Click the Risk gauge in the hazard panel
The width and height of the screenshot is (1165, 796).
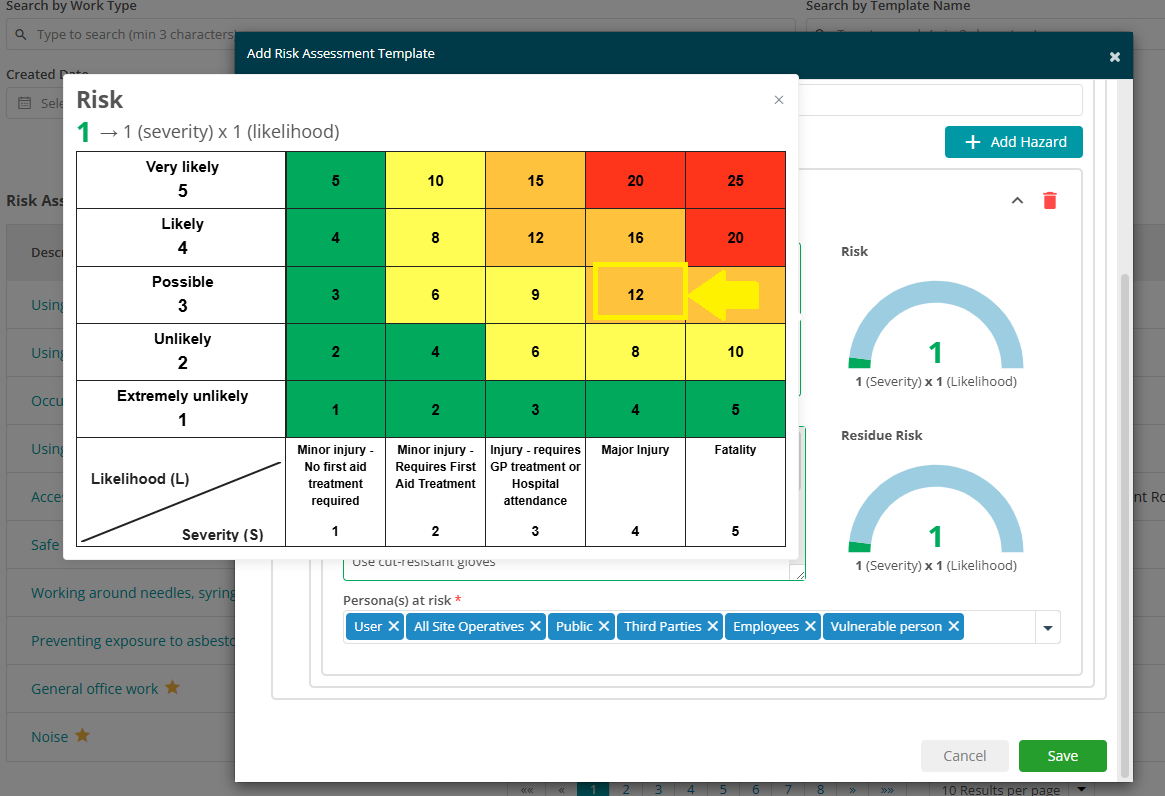click(x=935, y=325)
